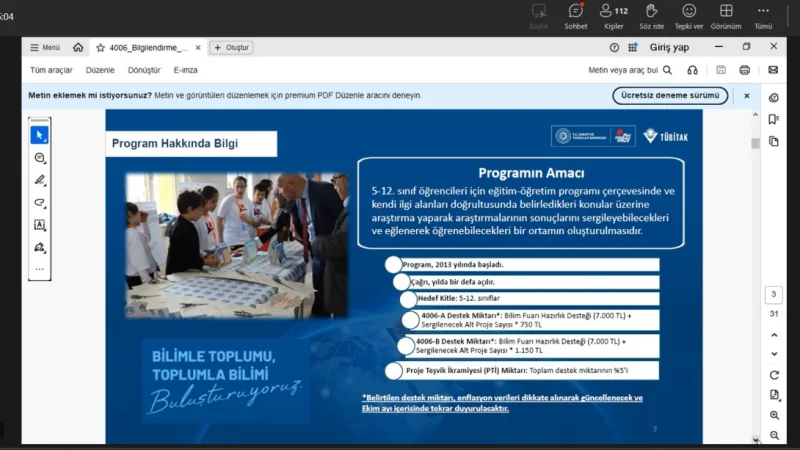Select the comment bubble tool

[x=39, y=158]
